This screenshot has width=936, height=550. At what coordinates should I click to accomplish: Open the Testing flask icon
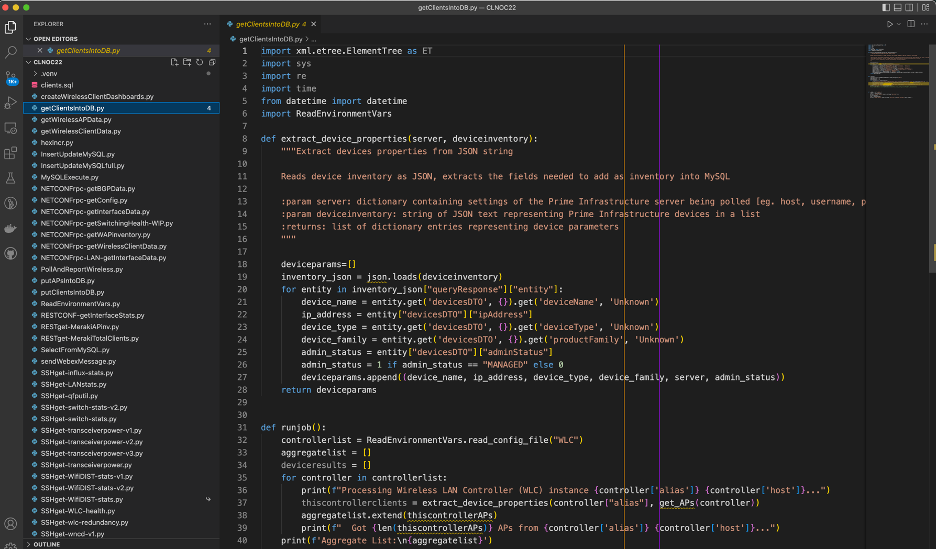point(11,178)
